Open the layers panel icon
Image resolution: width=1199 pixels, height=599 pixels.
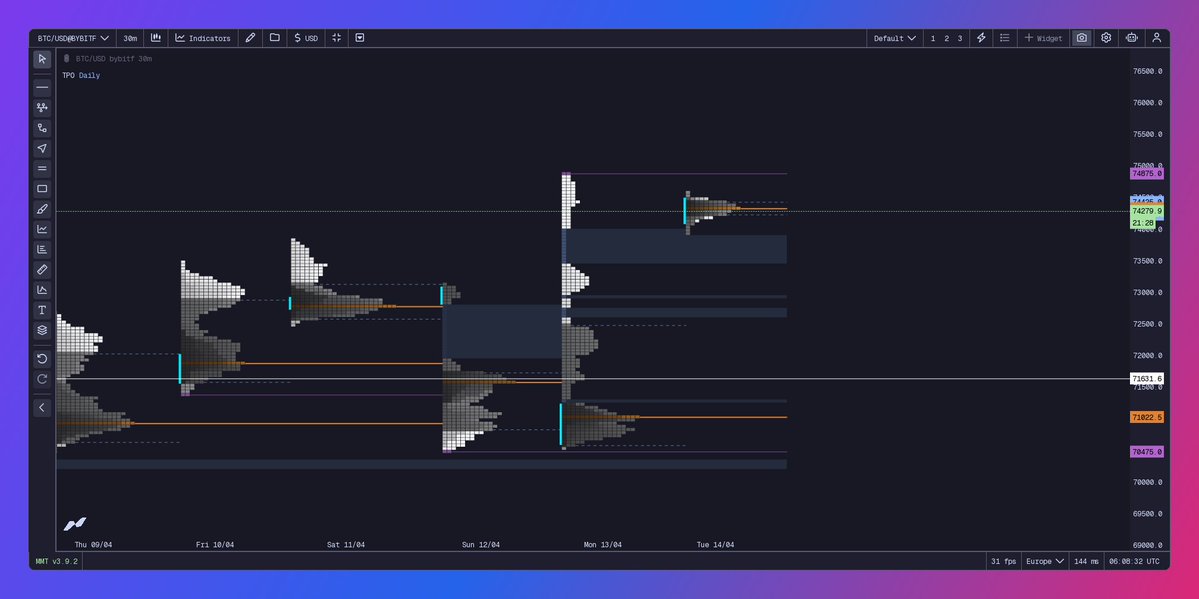[x=42, y=330]
